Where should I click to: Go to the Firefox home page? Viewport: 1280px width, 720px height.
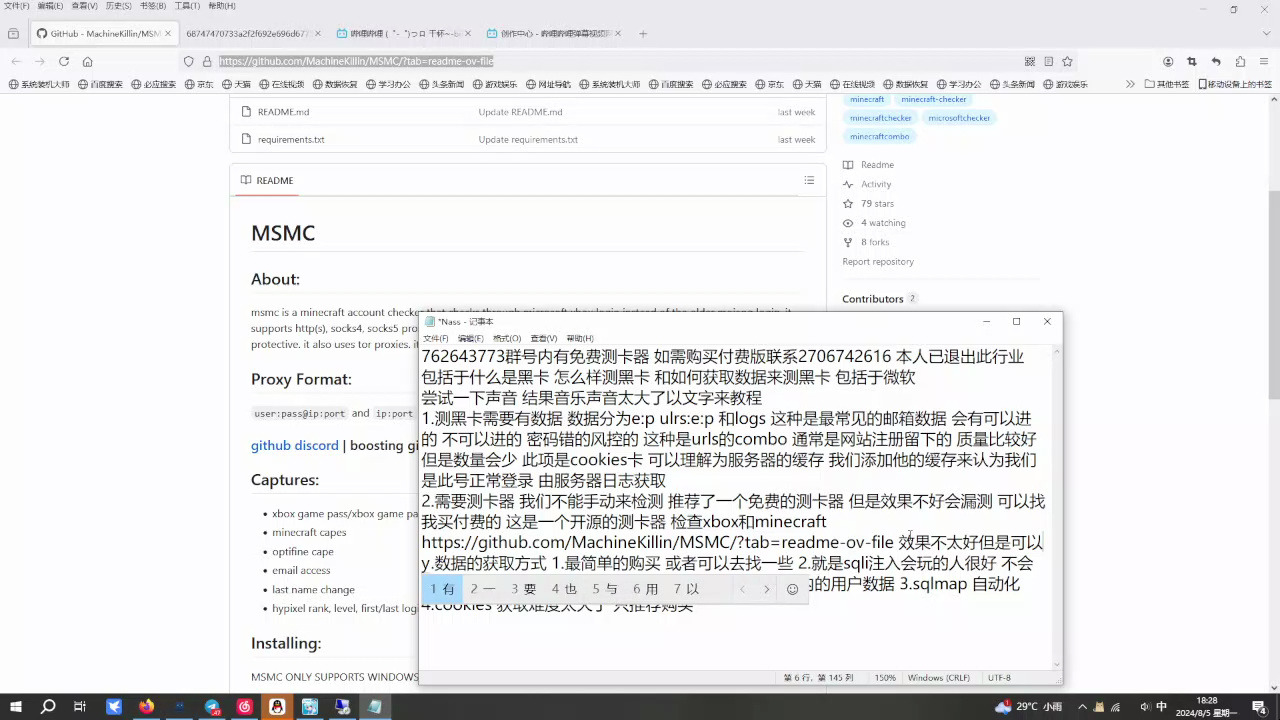pos(88,61)
